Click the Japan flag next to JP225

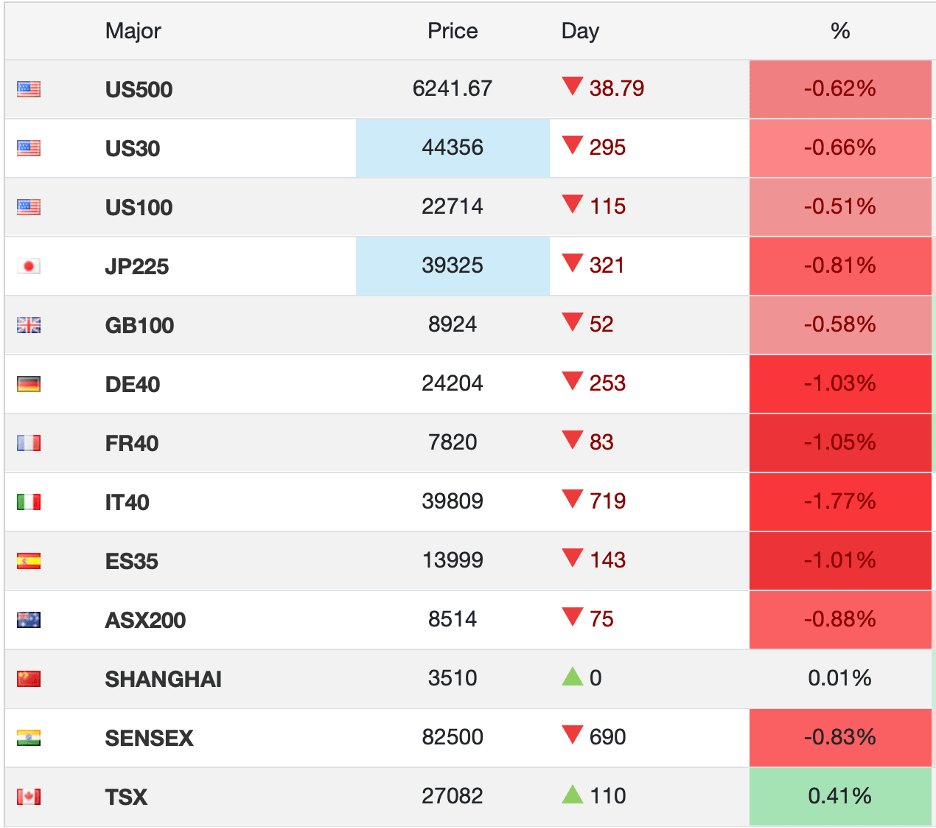coord(29,266)
